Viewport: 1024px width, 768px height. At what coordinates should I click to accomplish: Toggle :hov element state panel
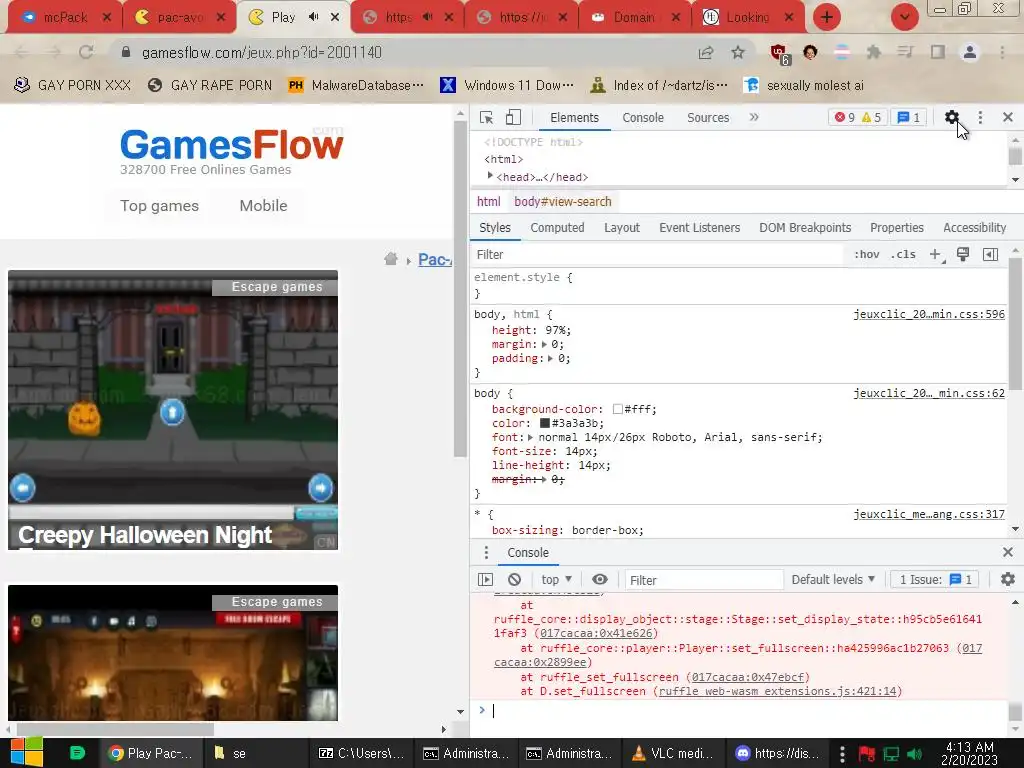[x=867, y=255]
